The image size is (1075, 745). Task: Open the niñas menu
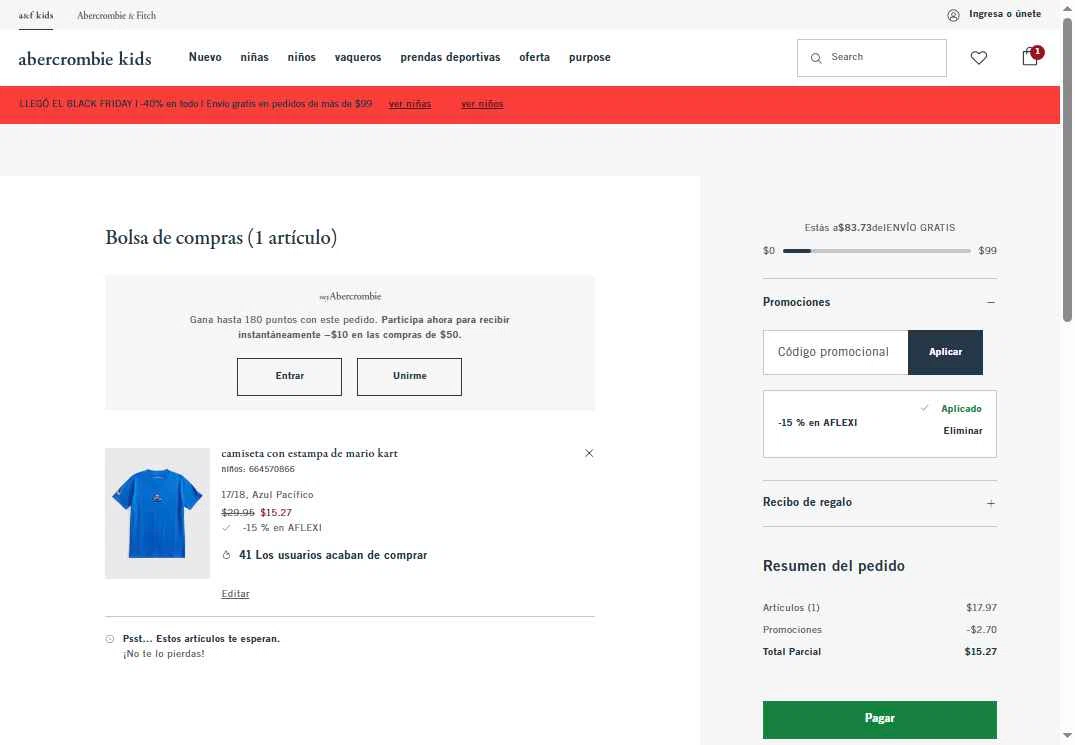click(254, 57)
